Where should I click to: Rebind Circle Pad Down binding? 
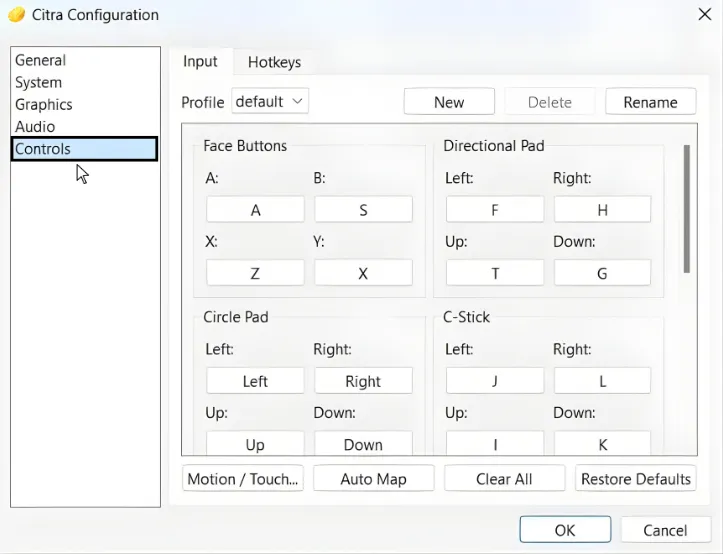pyautogui.click(x=363, y=443)
